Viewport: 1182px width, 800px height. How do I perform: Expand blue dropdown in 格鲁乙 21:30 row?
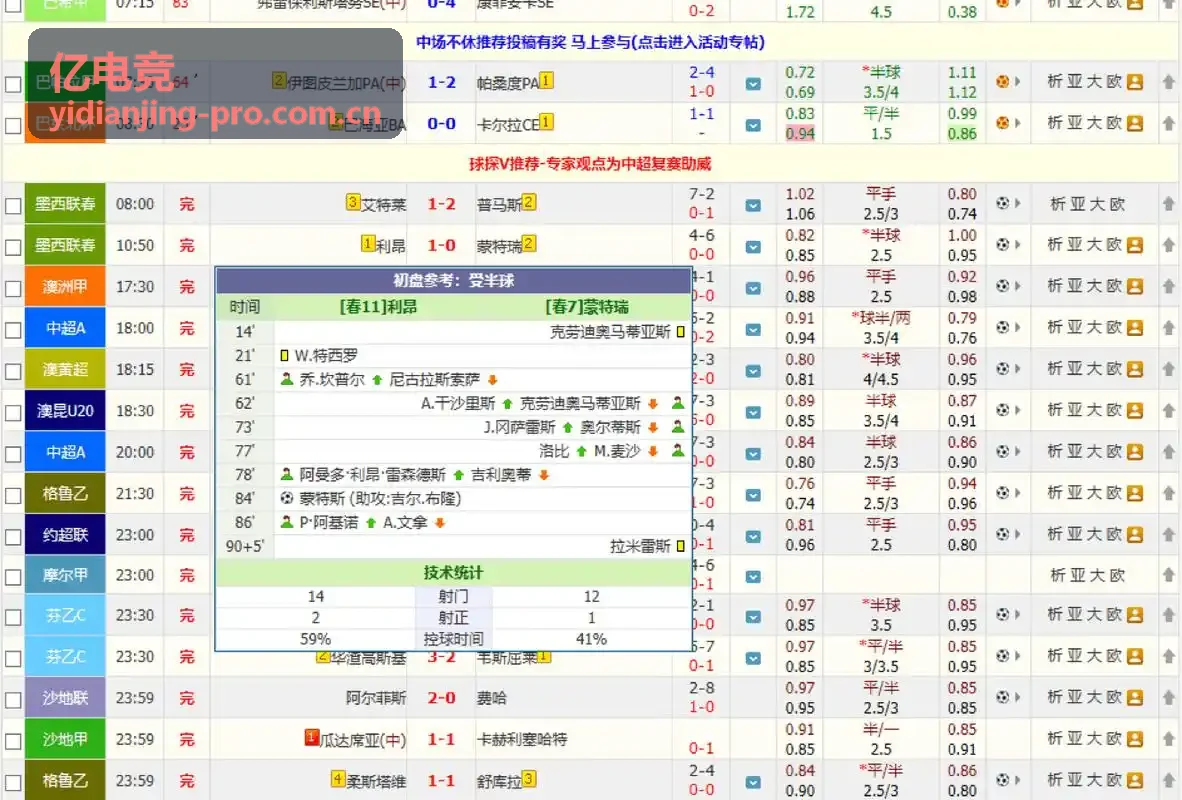point(752,495)
